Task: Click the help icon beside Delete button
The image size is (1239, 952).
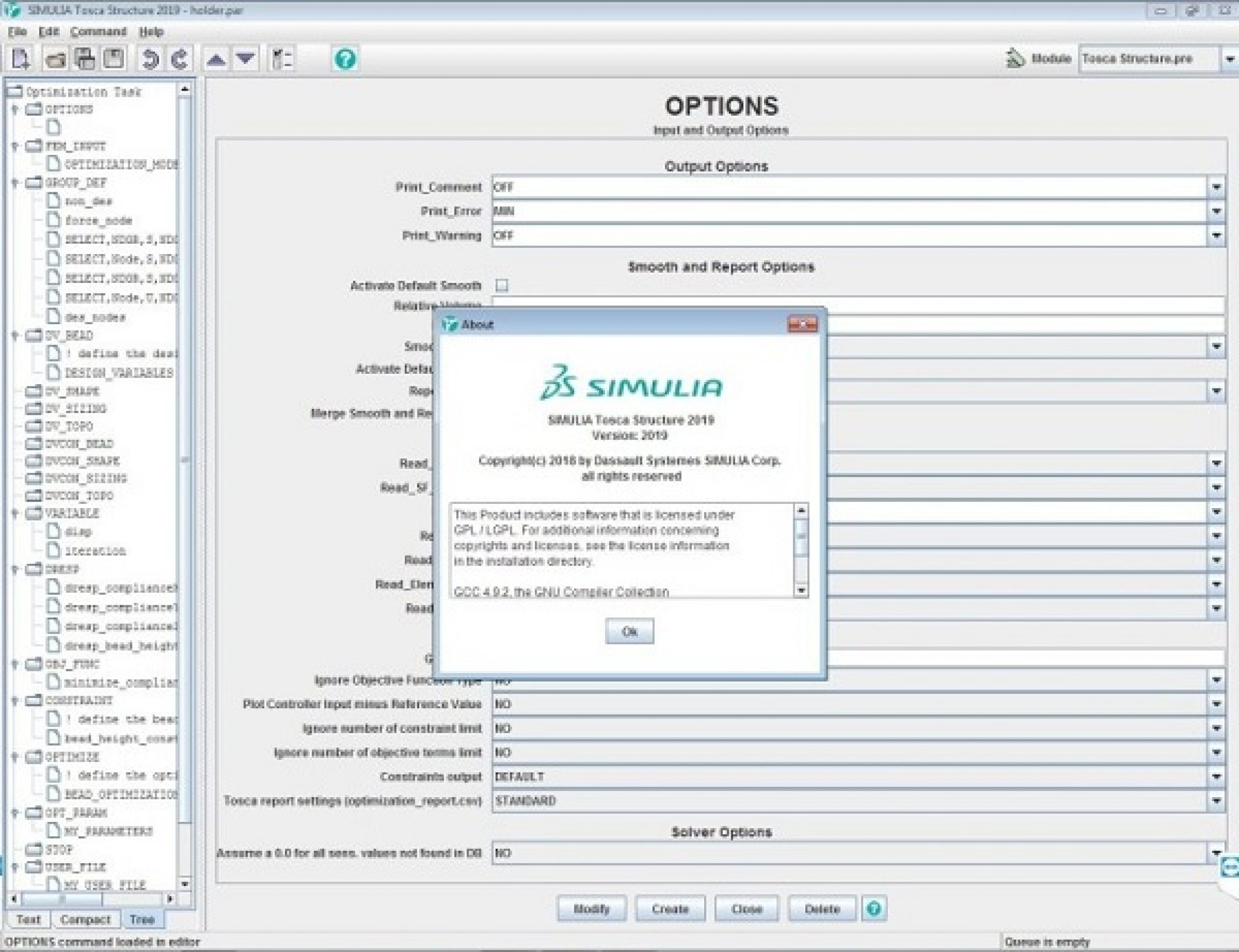Action: [x=874, y=908]
